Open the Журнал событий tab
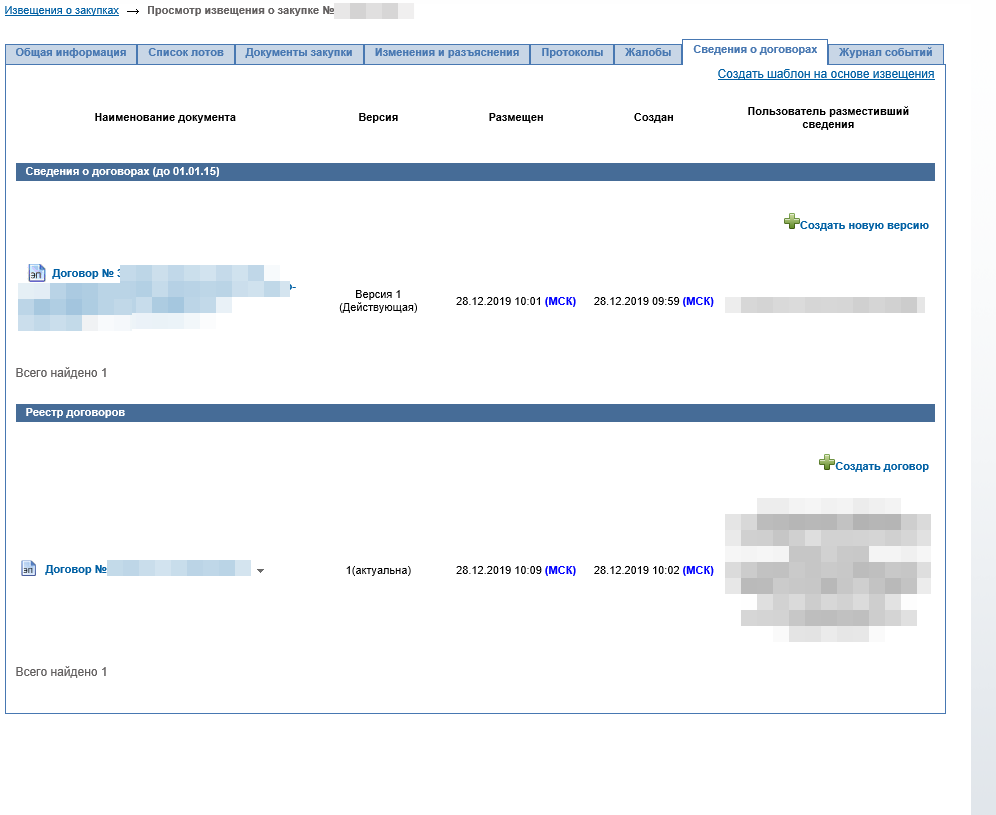Image resolution: width=996 pixels, height=815 pixels. [x=885, y=53]
